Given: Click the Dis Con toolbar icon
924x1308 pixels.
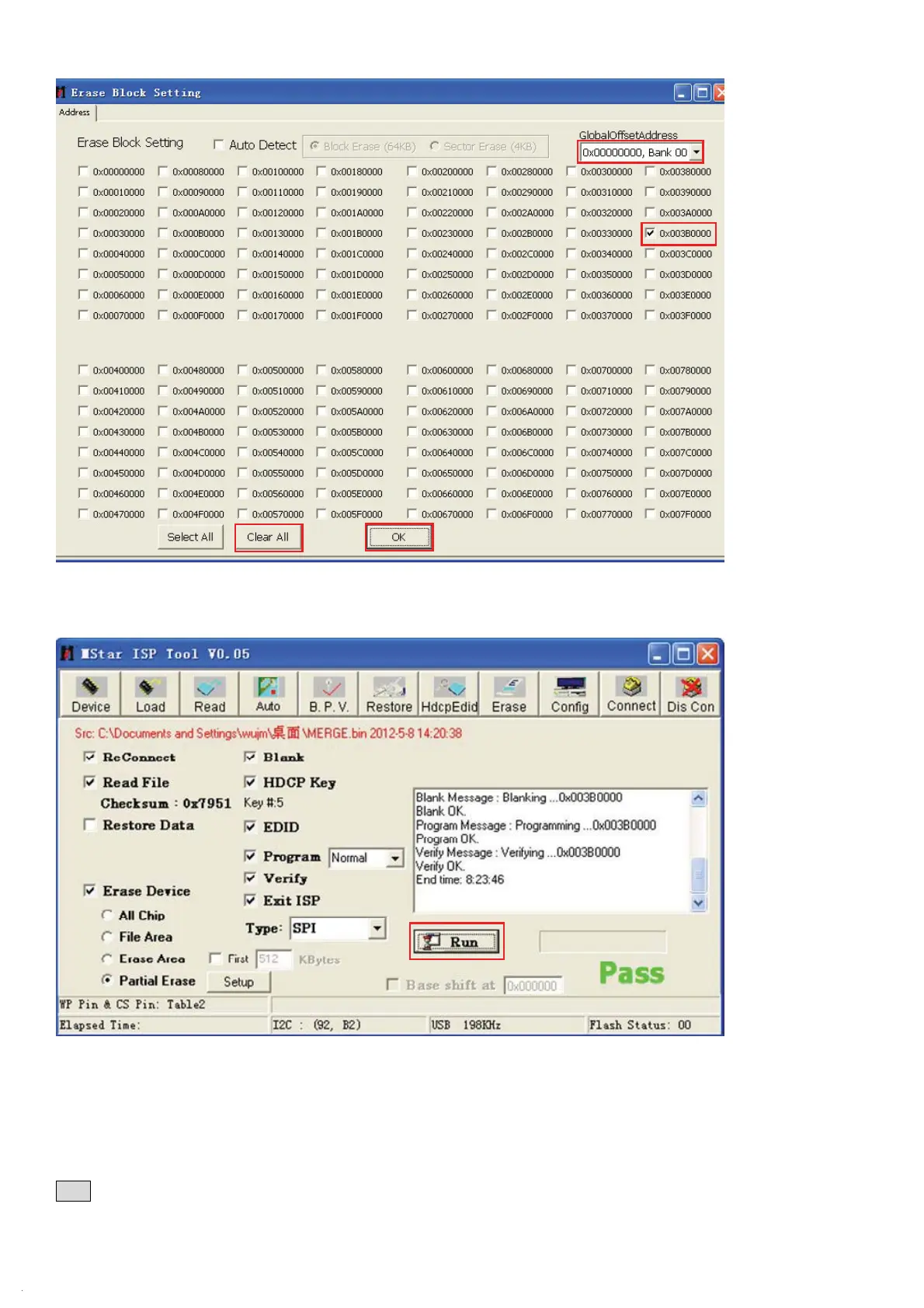Looking at the screenshot, I should point(690,694).
